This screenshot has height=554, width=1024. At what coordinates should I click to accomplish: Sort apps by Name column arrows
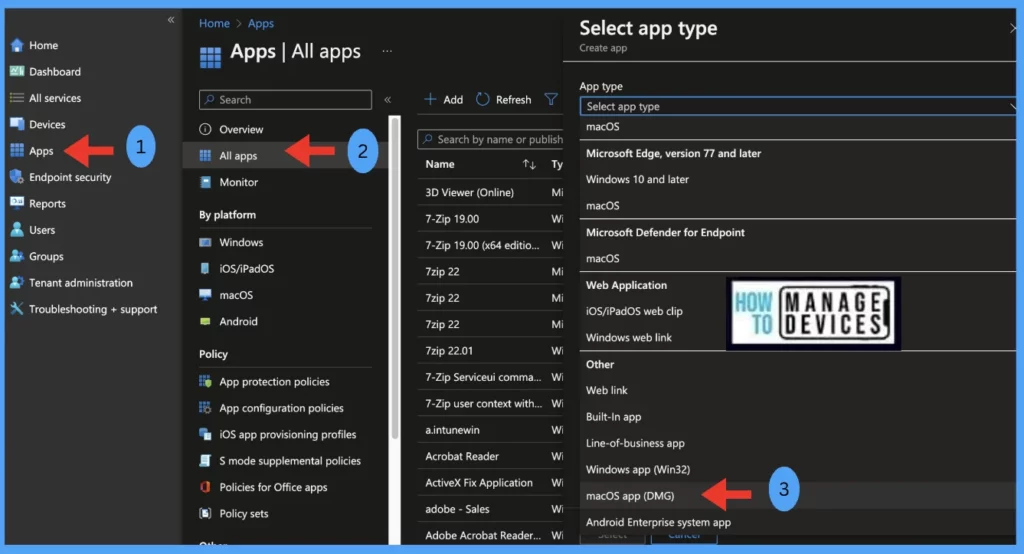click(529, 165)
